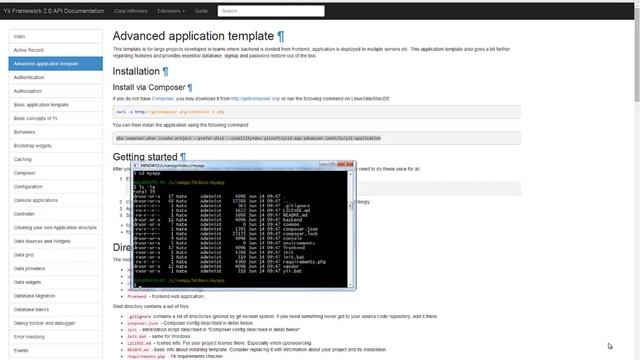Screen dimensions: 640x360
Task: Open the Composer sidebar entry
Action: [56, 173]
